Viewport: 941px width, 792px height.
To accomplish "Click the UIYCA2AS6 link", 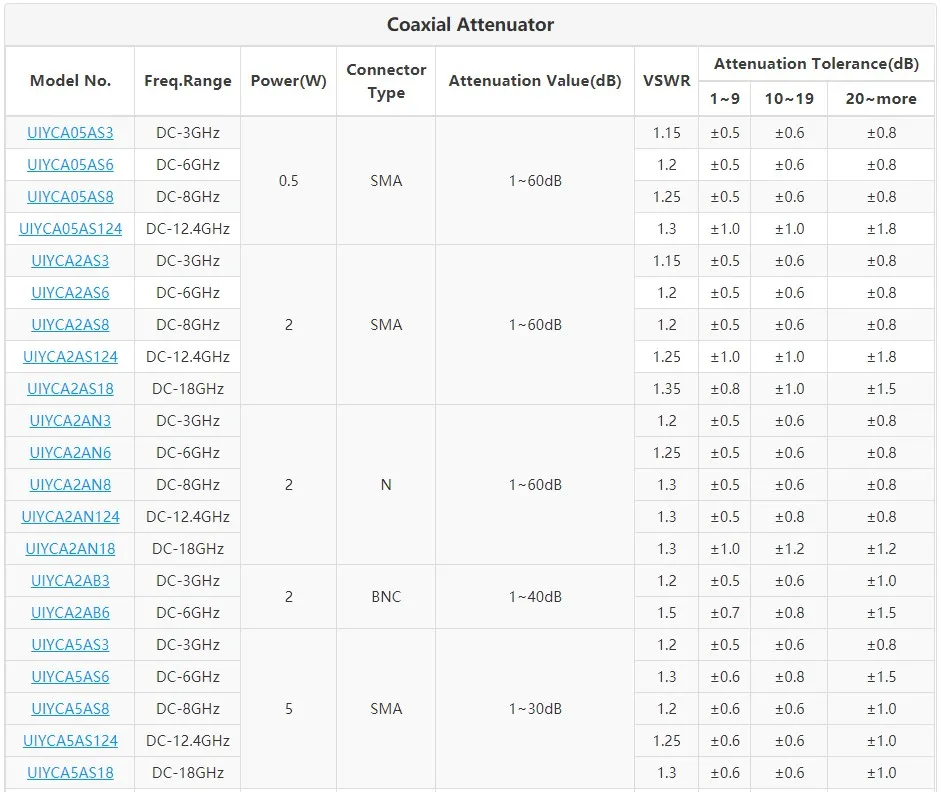I will tap(70, 293).
